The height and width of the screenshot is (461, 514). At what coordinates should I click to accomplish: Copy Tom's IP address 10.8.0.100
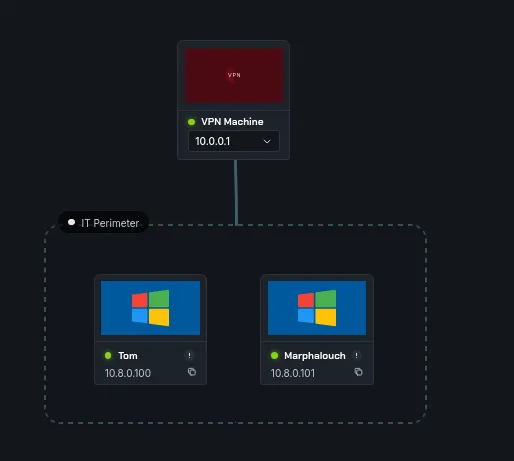pos(192,372)
